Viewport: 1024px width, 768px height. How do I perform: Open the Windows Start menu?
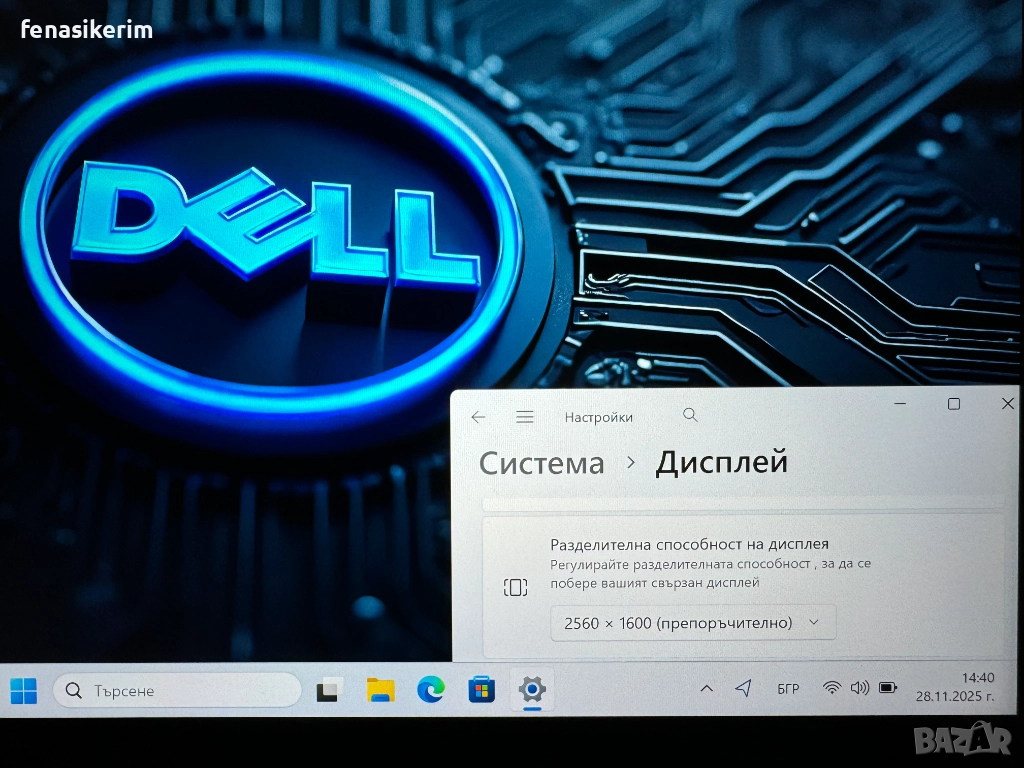(x=23, y=690)
